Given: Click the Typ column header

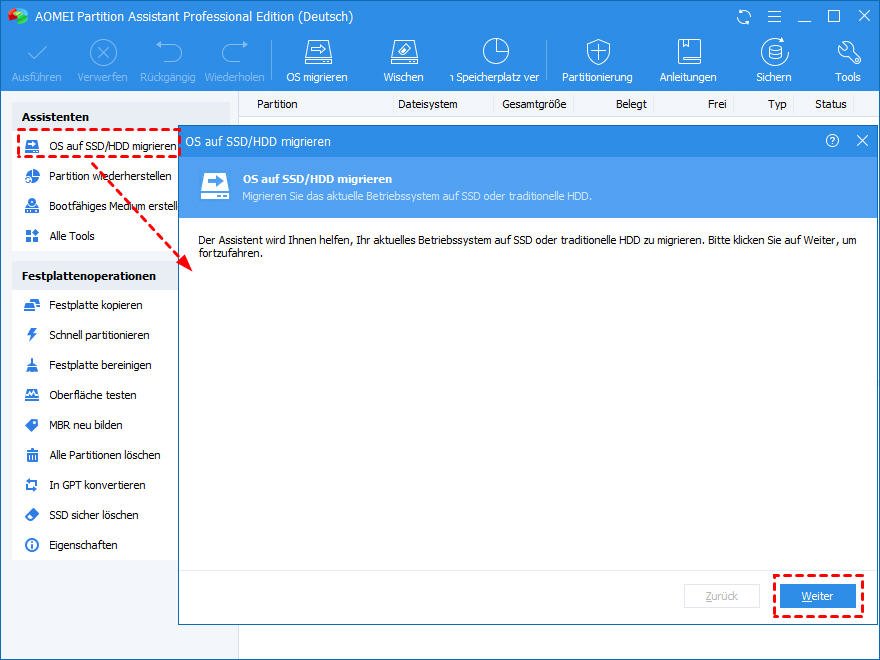Looking at the screenshot, I should click(x=777, y=104).
